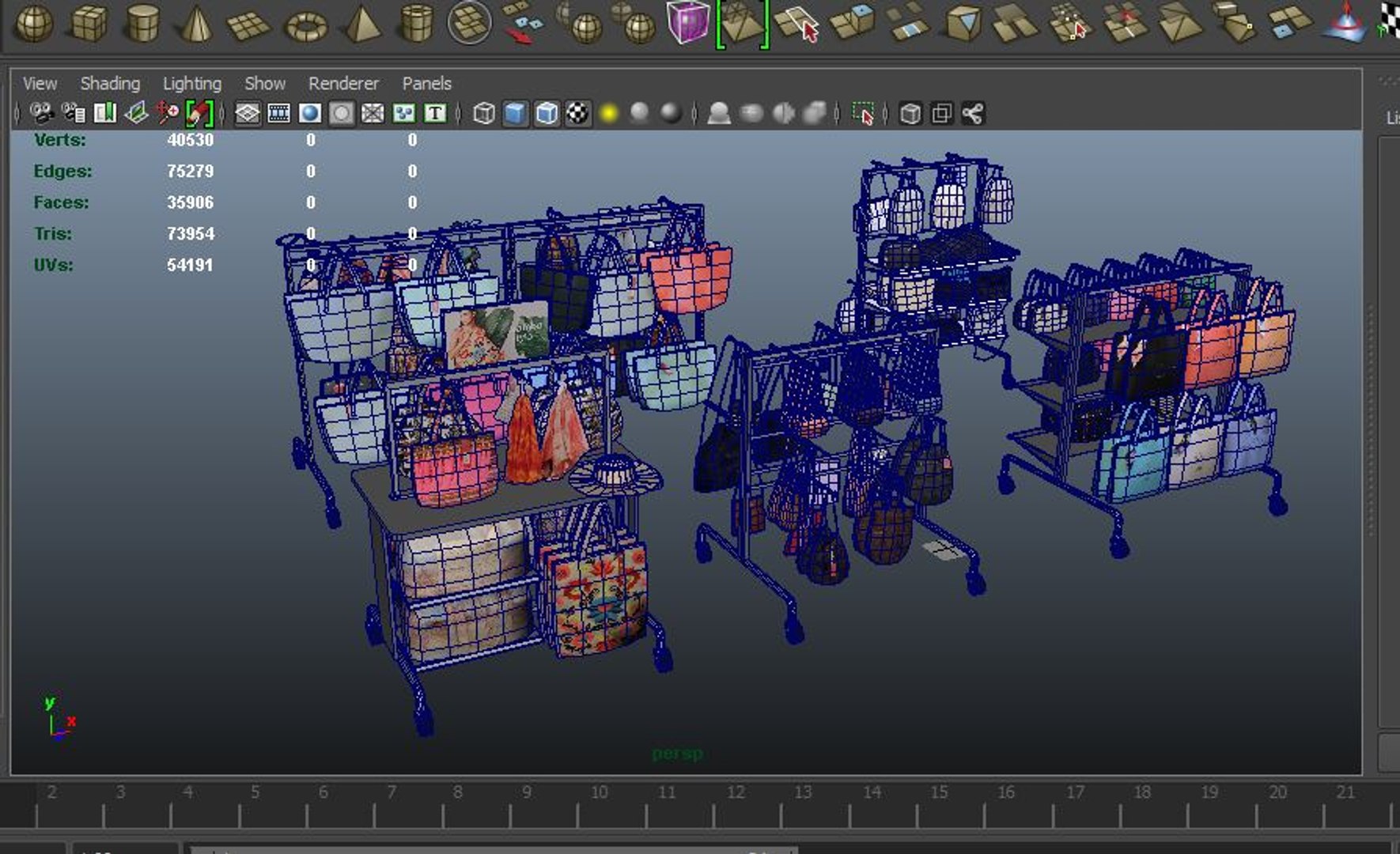Create a polygon pipe from the shelf
Screen dimensions: 1400x854
coord(416,22)
